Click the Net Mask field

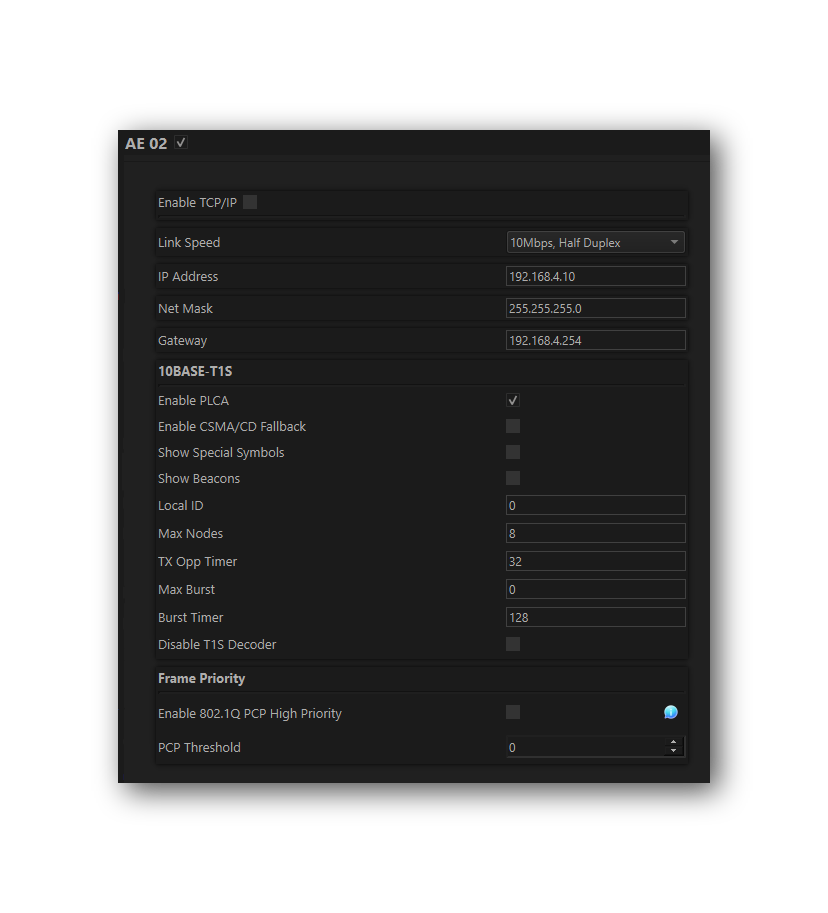coord(596,308)
